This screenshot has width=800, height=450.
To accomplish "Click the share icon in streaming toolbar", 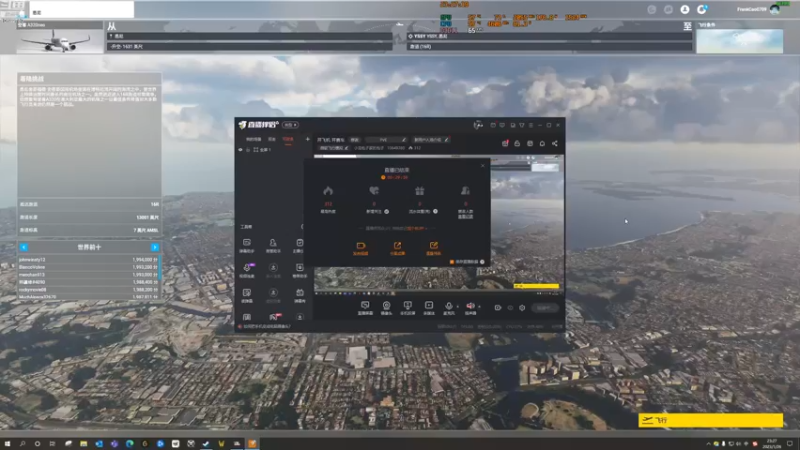I will [555, 143].
